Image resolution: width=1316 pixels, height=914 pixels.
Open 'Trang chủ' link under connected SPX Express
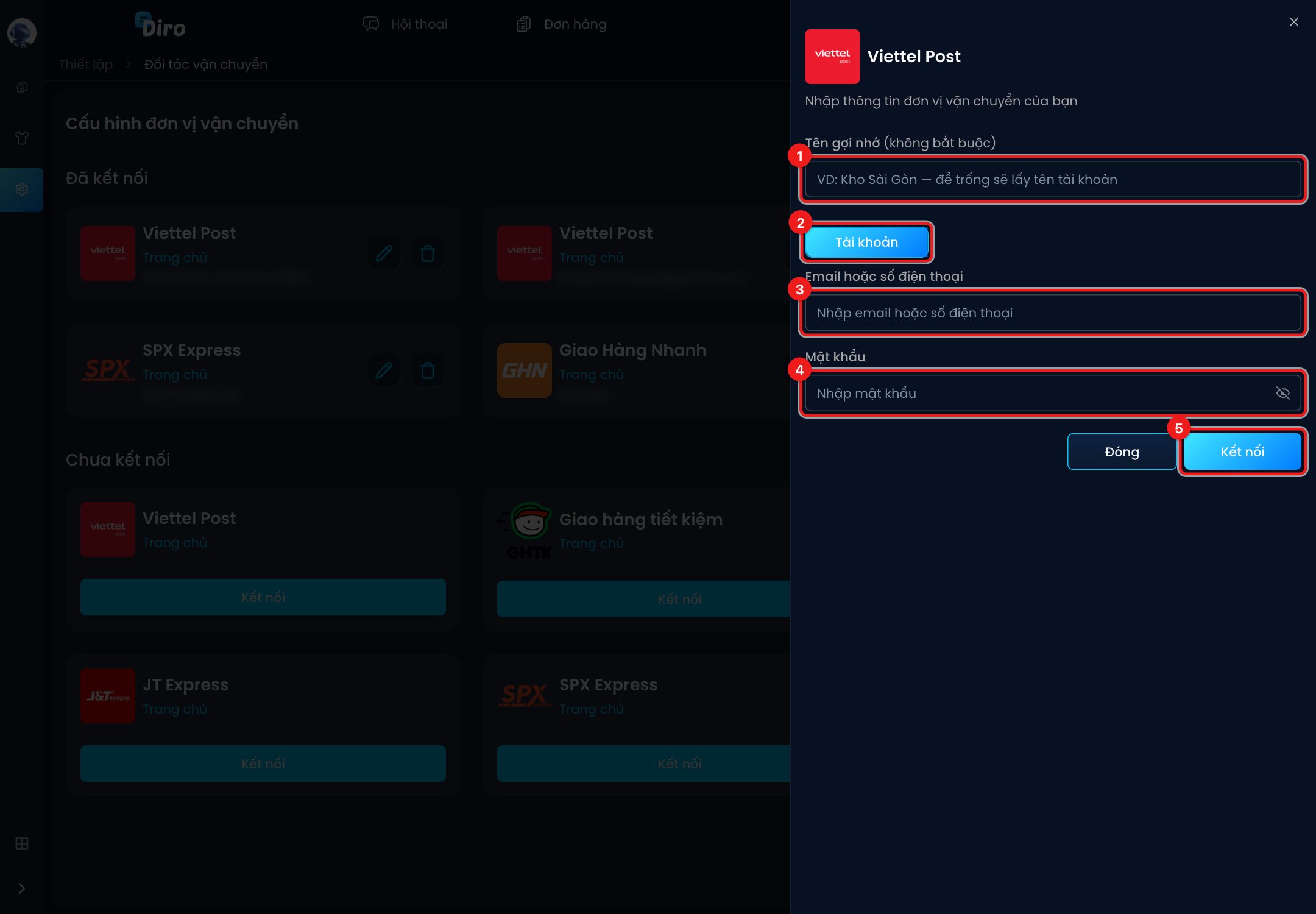pyautogui.click(x=174, y=374)
